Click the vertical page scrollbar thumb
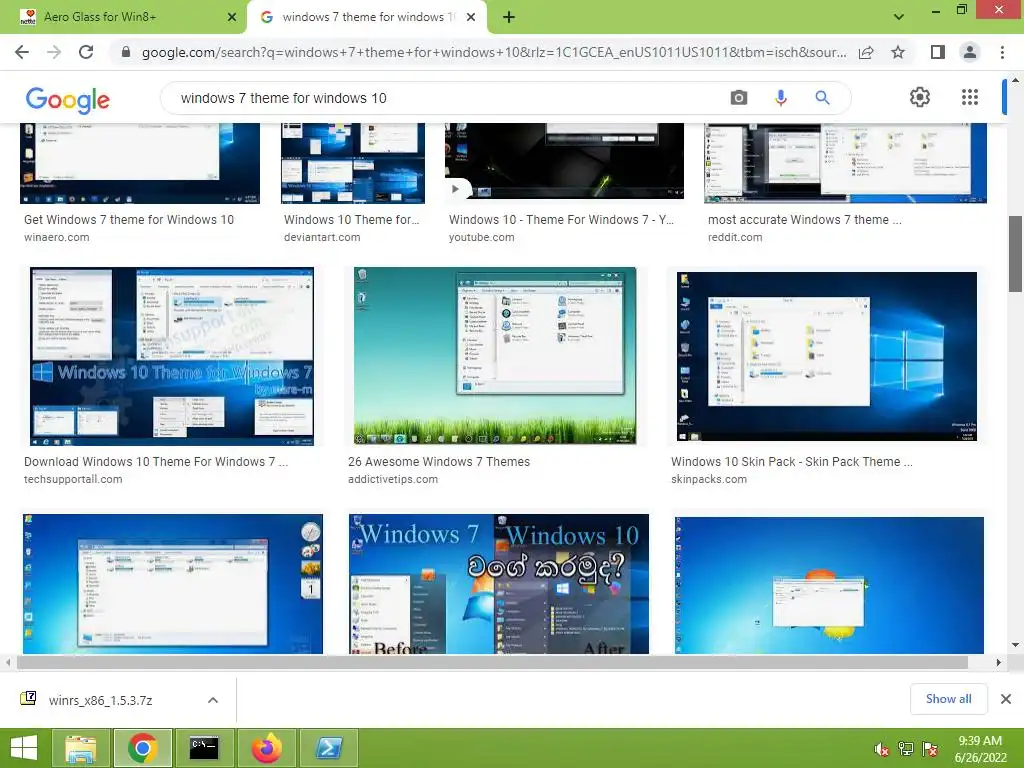 pos(1015,253)
